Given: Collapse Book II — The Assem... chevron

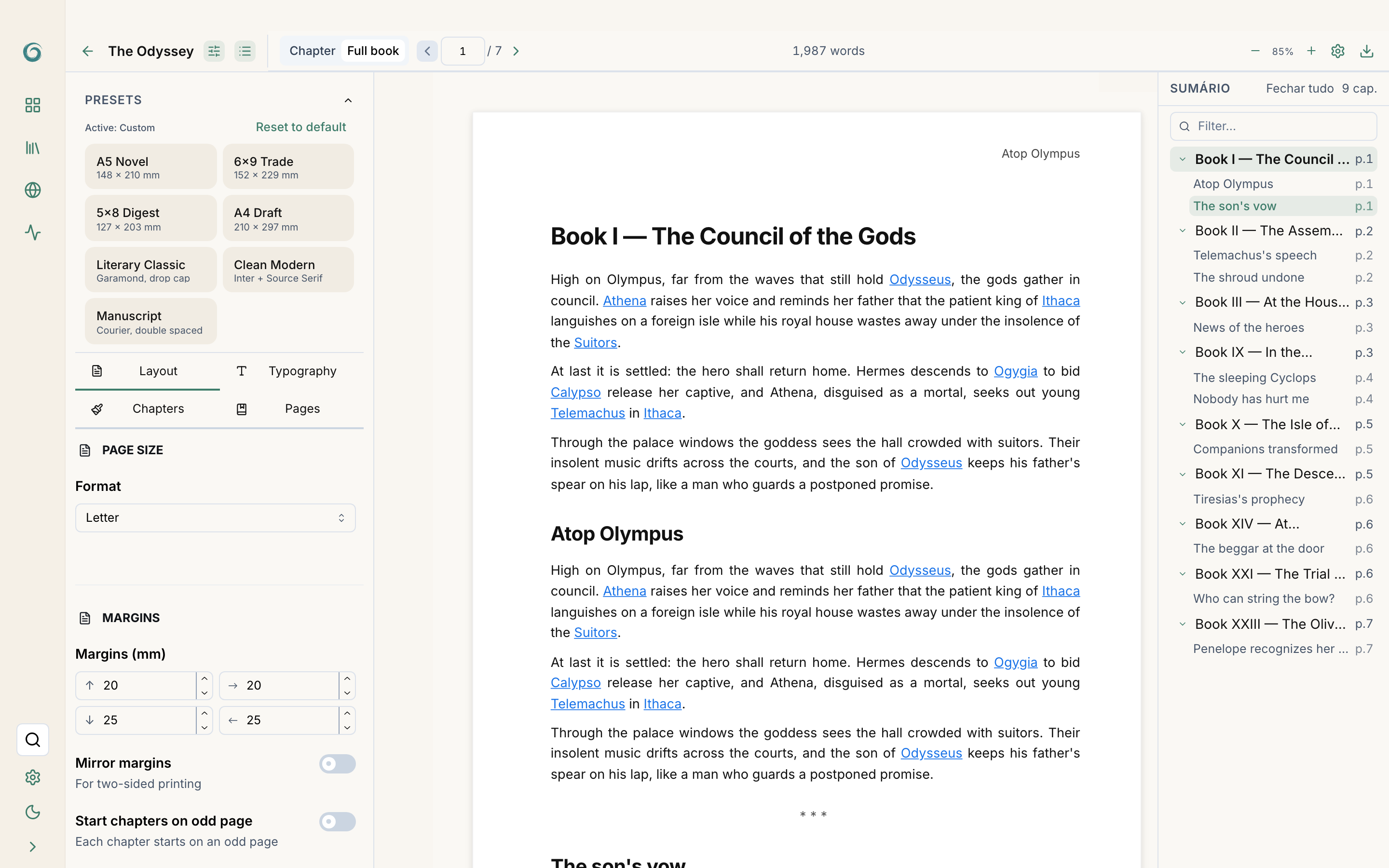Looking at the screenshot, I should point(1183,231).
